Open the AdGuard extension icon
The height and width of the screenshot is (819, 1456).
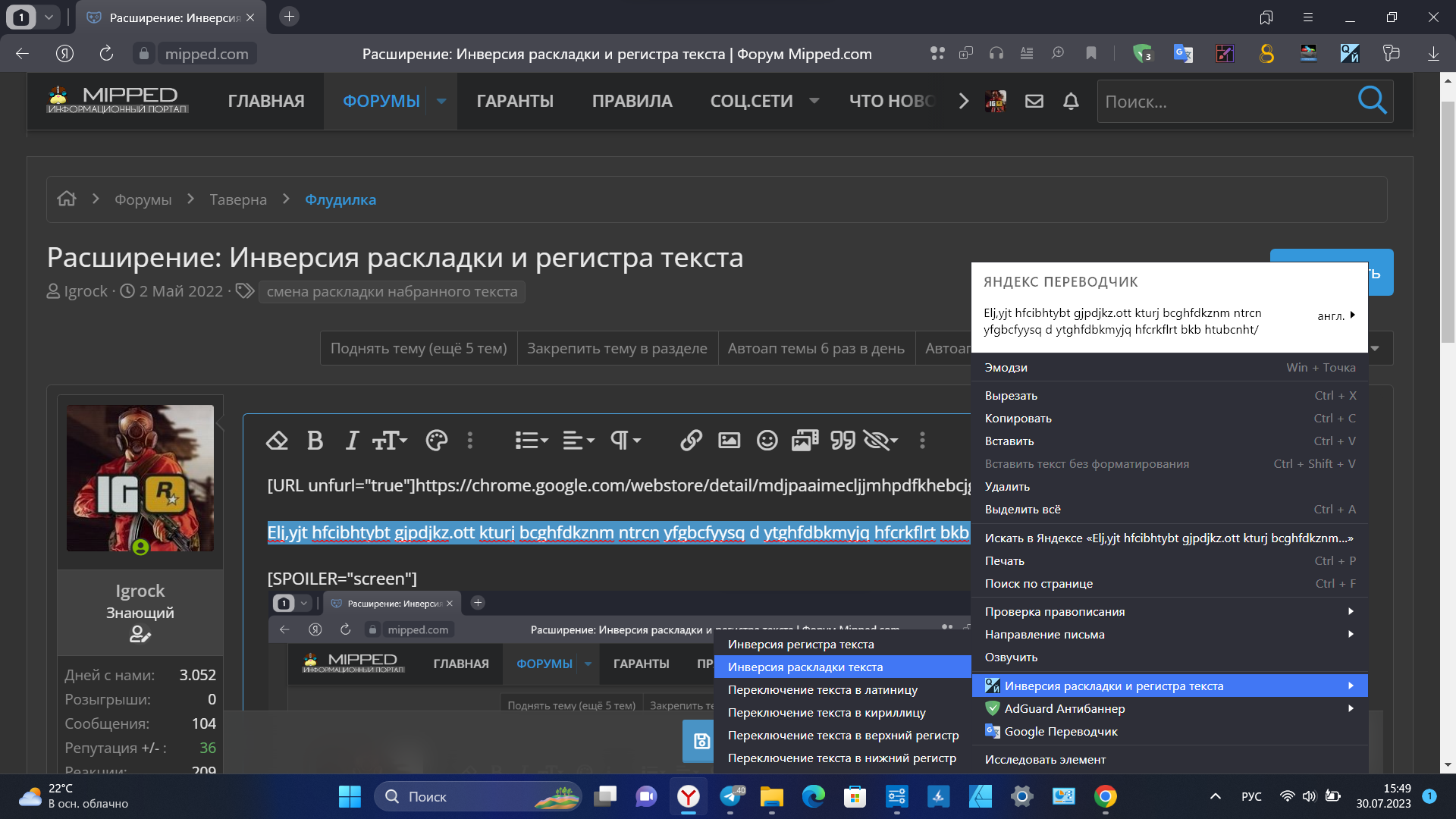(x=1142, y=53)
